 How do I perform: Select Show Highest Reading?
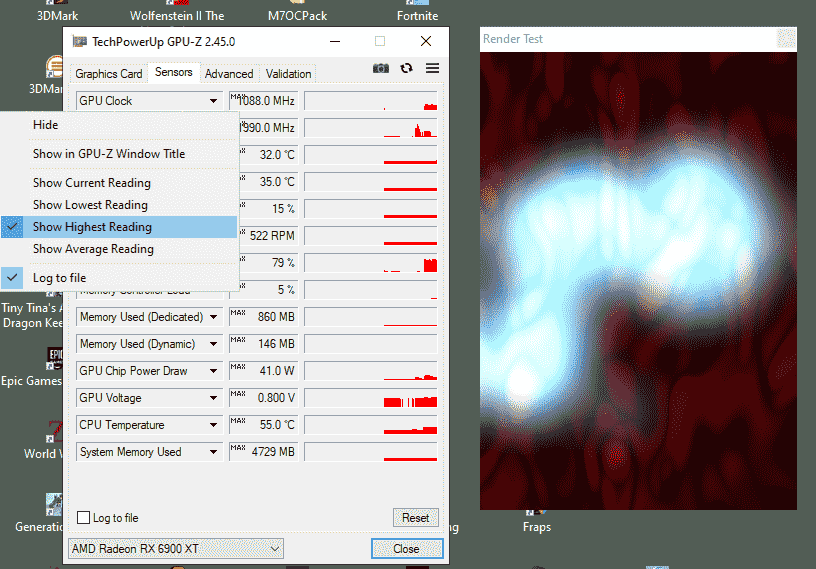(x=119, y=227)
